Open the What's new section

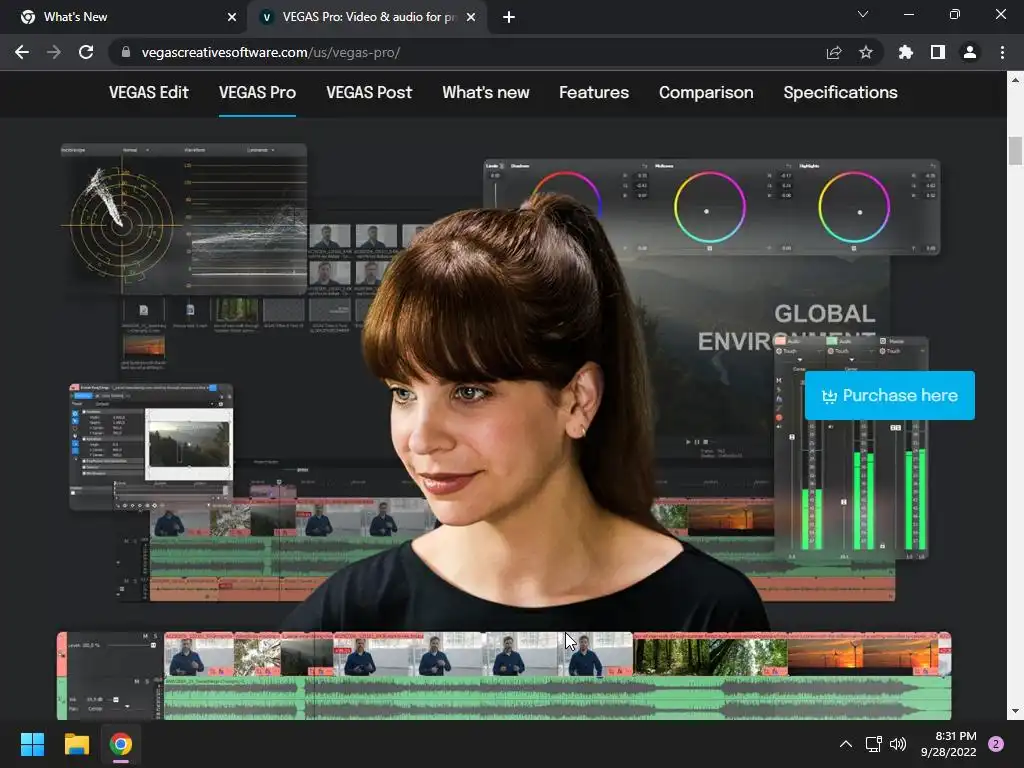click(486, 93)
